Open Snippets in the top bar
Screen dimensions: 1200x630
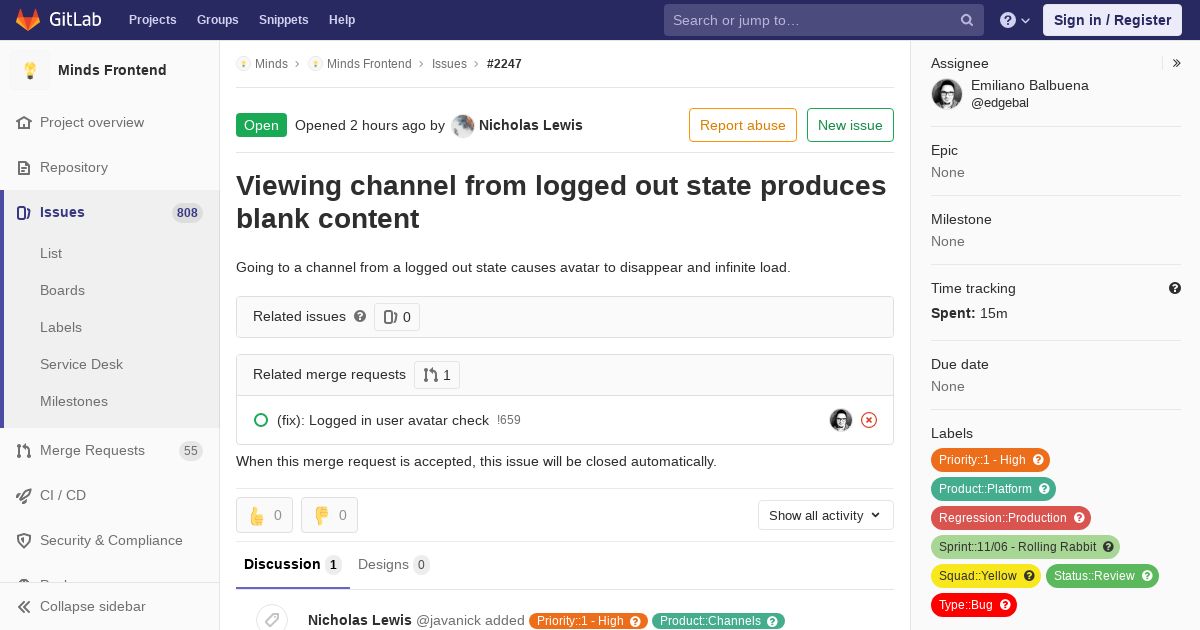[x=284, y=20]
